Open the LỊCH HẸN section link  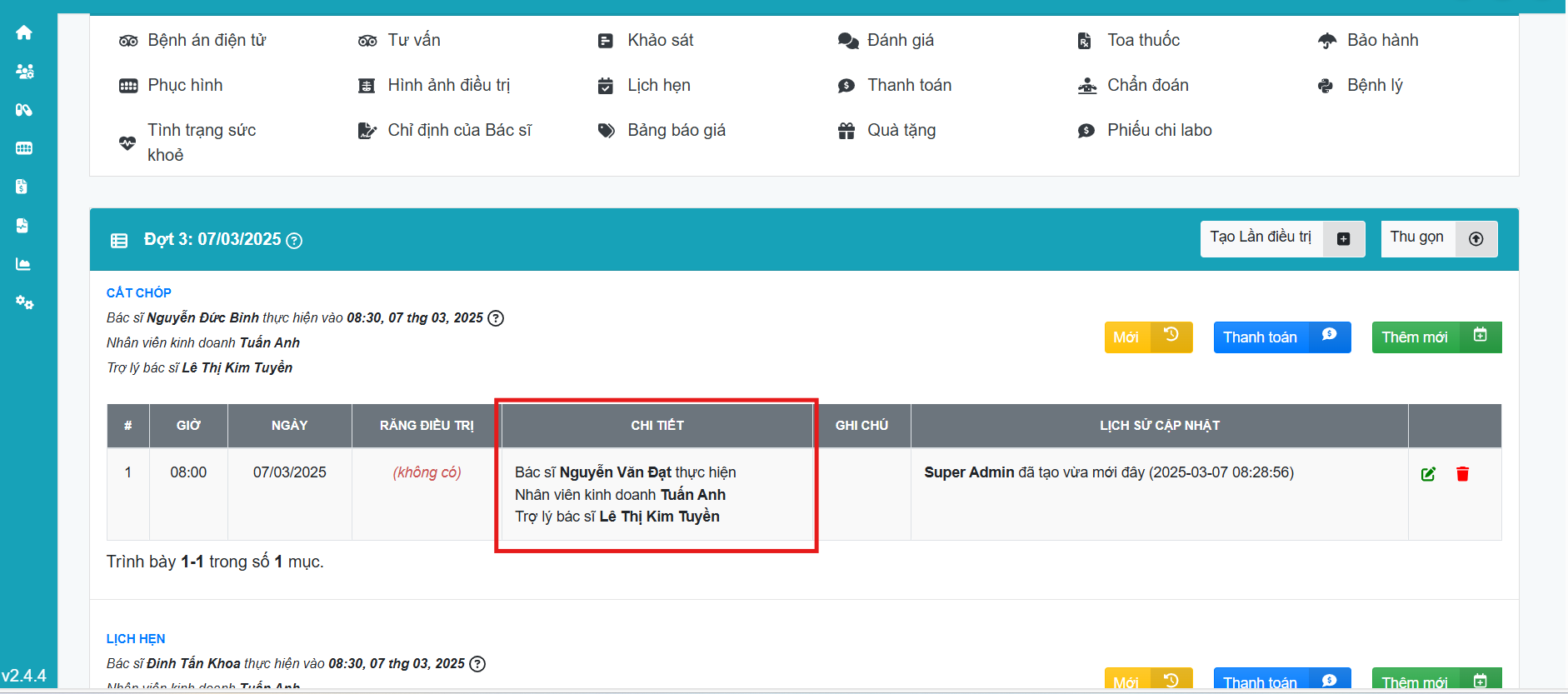(x=136, y=639)
